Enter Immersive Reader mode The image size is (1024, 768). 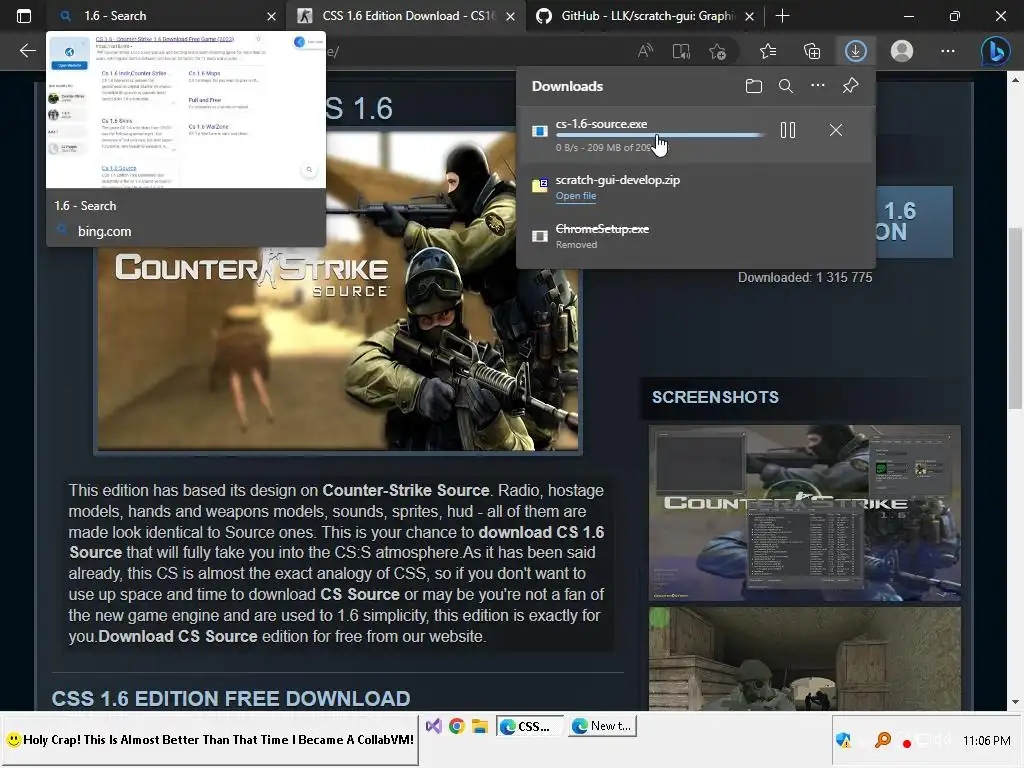point(681,51)
